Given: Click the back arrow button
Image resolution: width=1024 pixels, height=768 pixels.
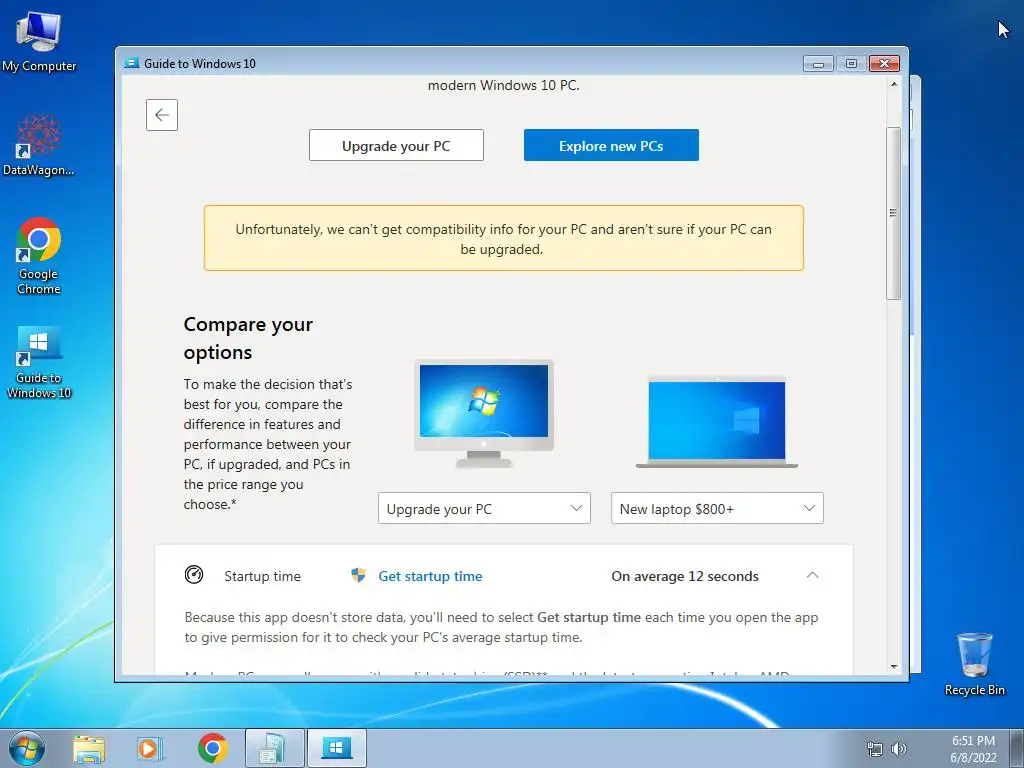Looking at the screenshot, I should (162, 115).
